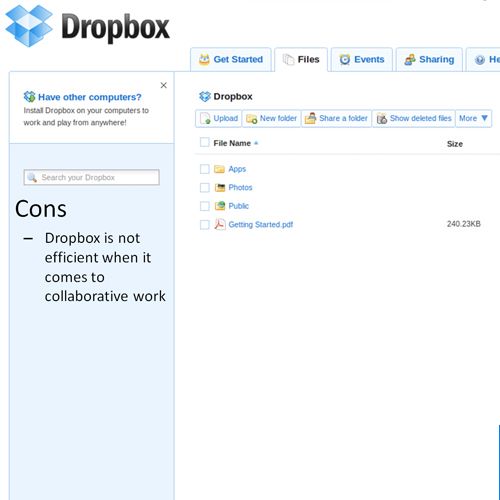Open the Public folder link

239,206
